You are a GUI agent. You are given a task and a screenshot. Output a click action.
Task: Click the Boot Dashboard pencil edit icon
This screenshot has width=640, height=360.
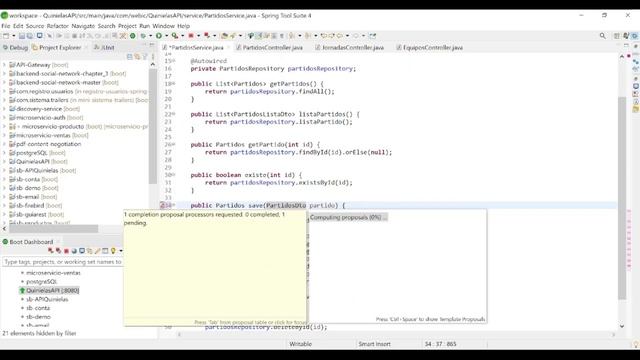tap(97, 251)
